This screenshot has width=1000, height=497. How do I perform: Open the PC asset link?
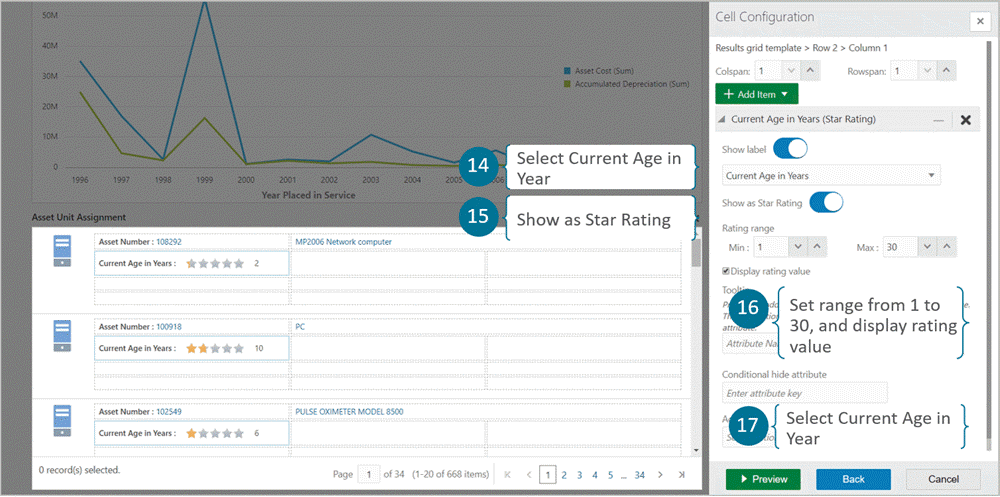(x=300, y=327)
